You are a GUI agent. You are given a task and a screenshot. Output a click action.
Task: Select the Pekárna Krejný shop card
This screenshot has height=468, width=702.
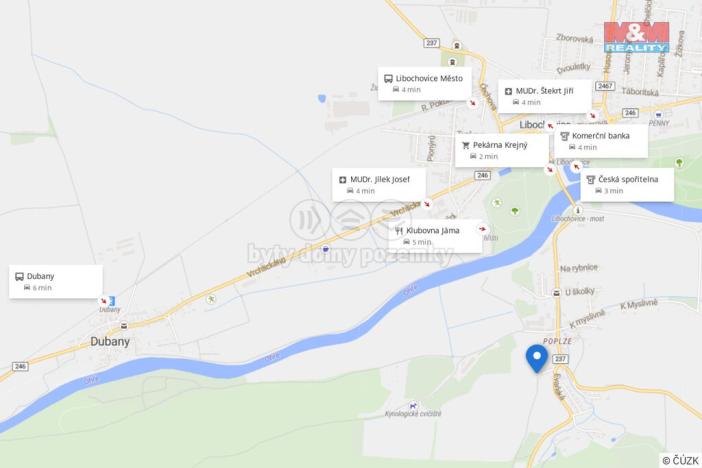[502, 150]
